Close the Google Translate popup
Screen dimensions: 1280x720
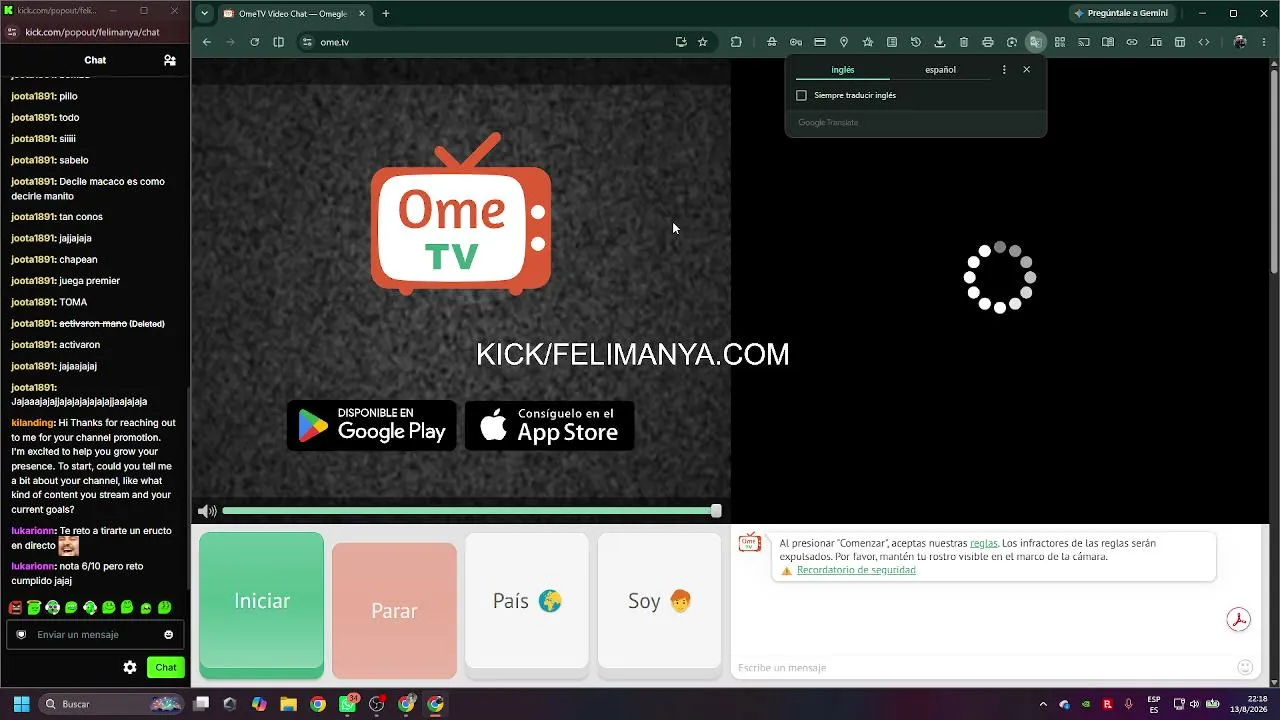click(x=1026, y=70)
